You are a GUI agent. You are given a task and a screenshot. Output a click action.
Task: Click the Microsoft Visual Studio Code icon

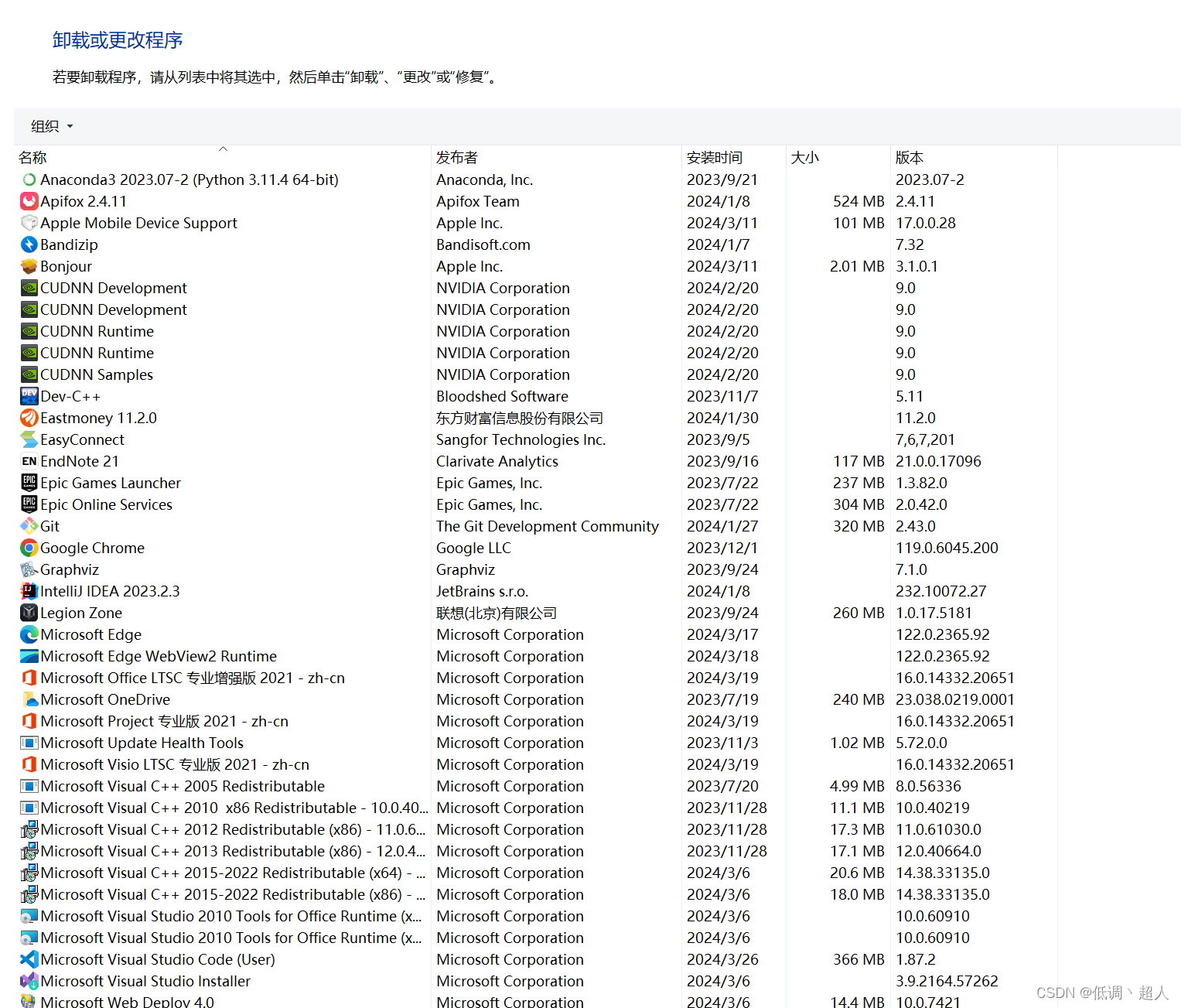29,959
